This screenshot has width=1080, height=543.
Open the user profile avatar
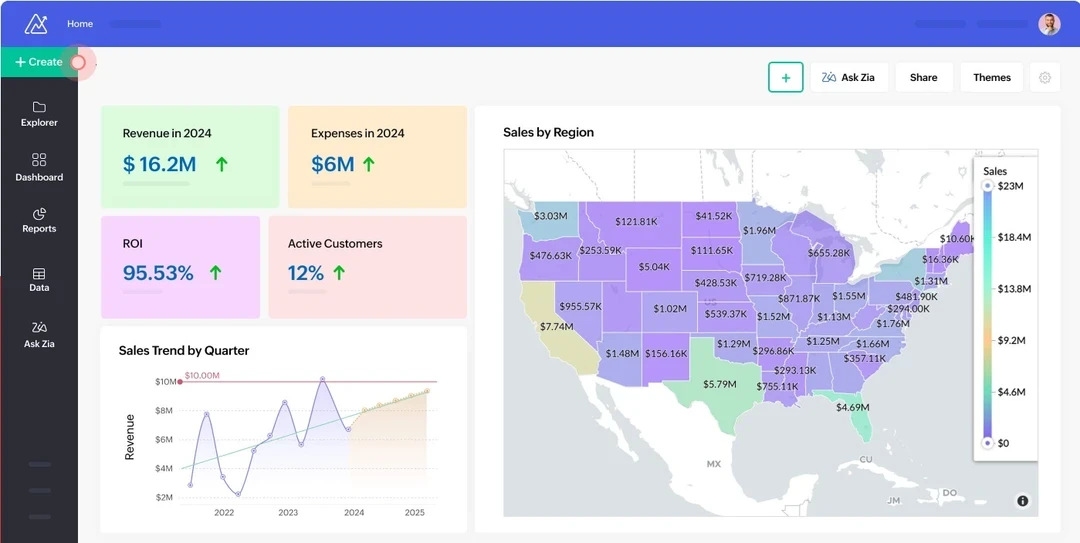coord(1049,24)
